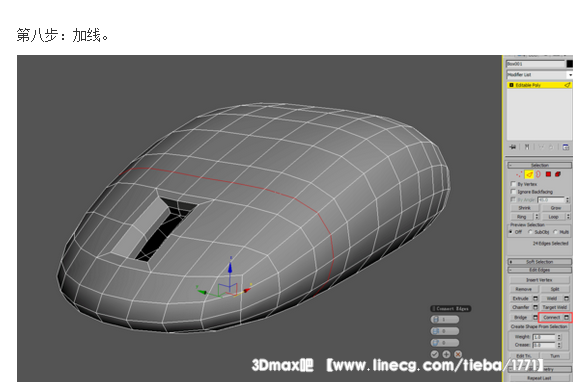
Task: Toggle Show End Result icon
Action: click(x=527, y=147)
